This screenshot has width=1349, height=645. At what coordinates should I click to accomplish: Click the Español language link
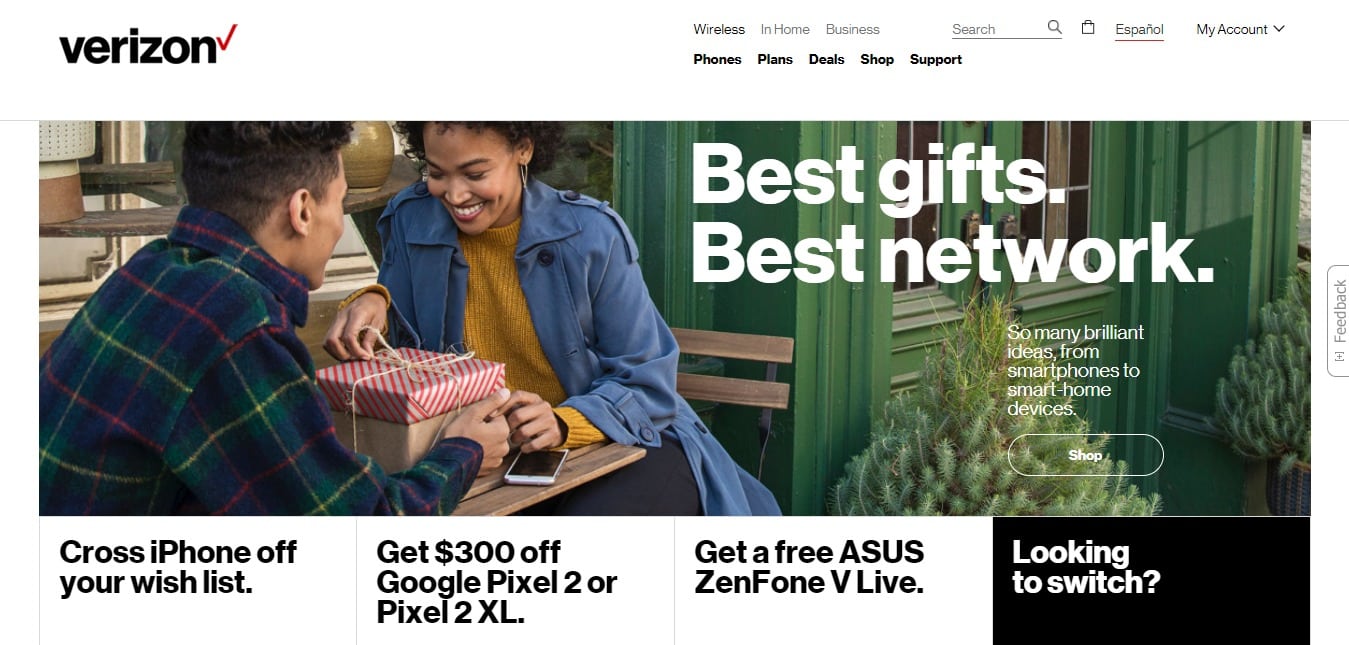1140,30
